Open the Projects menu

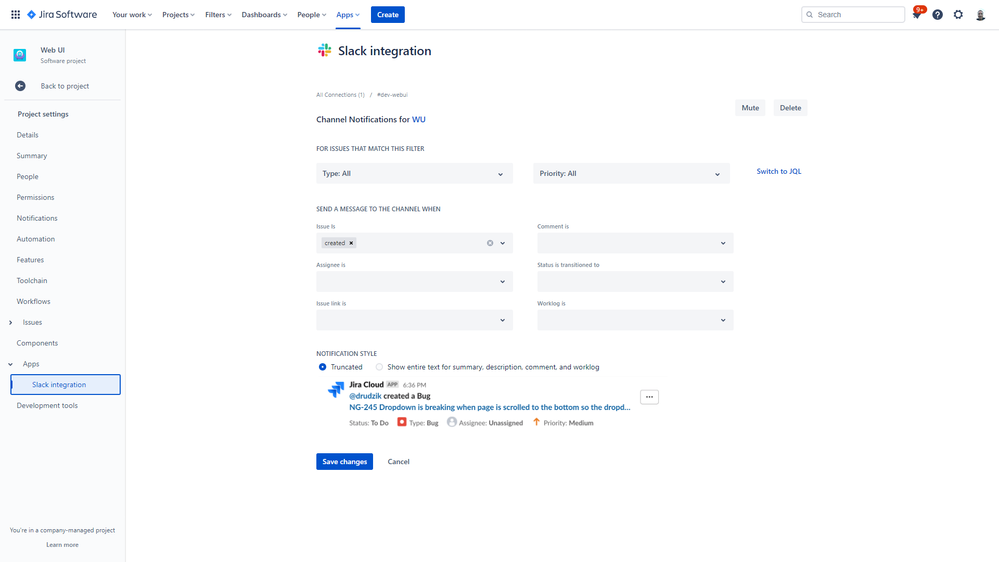[178, 14]
